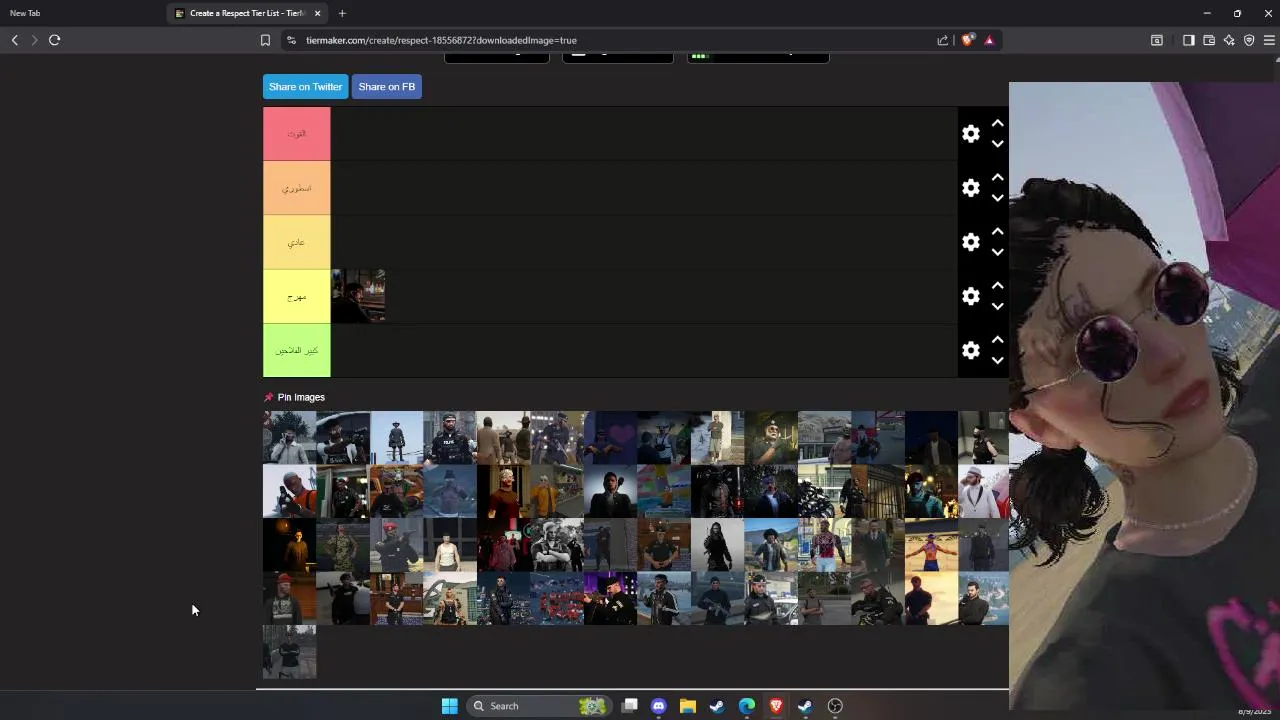Open settings gear for the green bottom tier

(971, 350)
